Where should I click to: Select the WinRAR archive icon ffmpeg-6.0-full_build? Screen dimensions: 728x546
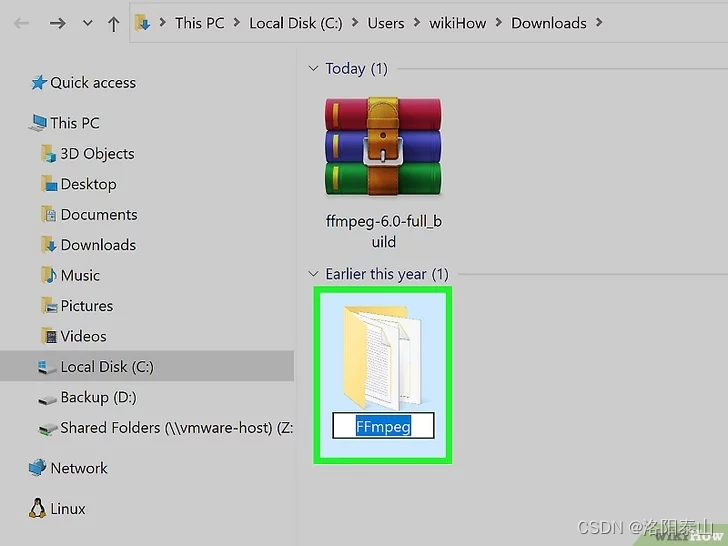tap(383, 146)
